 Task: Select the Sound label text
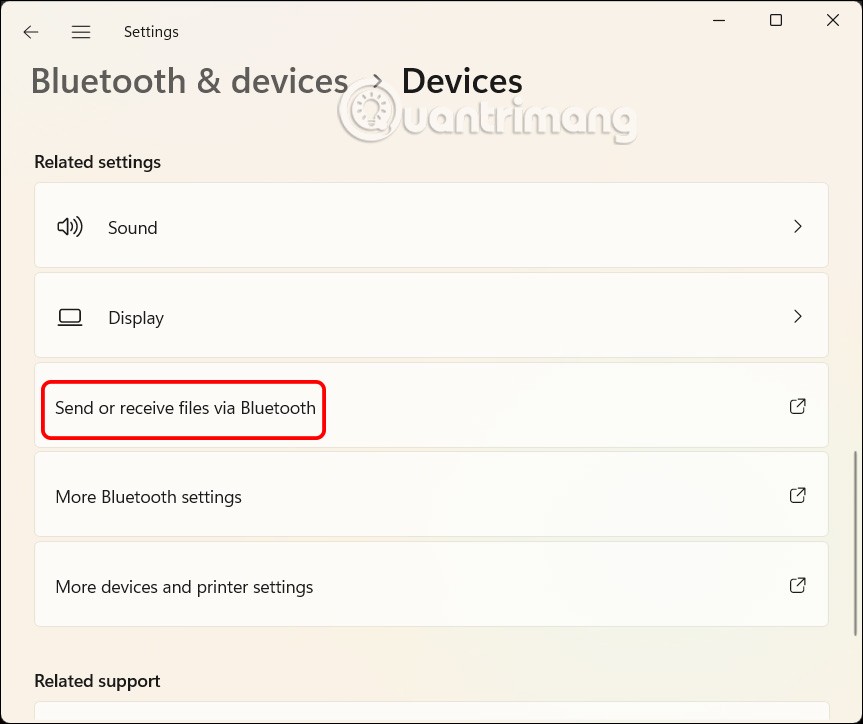[x=133, y=228]
